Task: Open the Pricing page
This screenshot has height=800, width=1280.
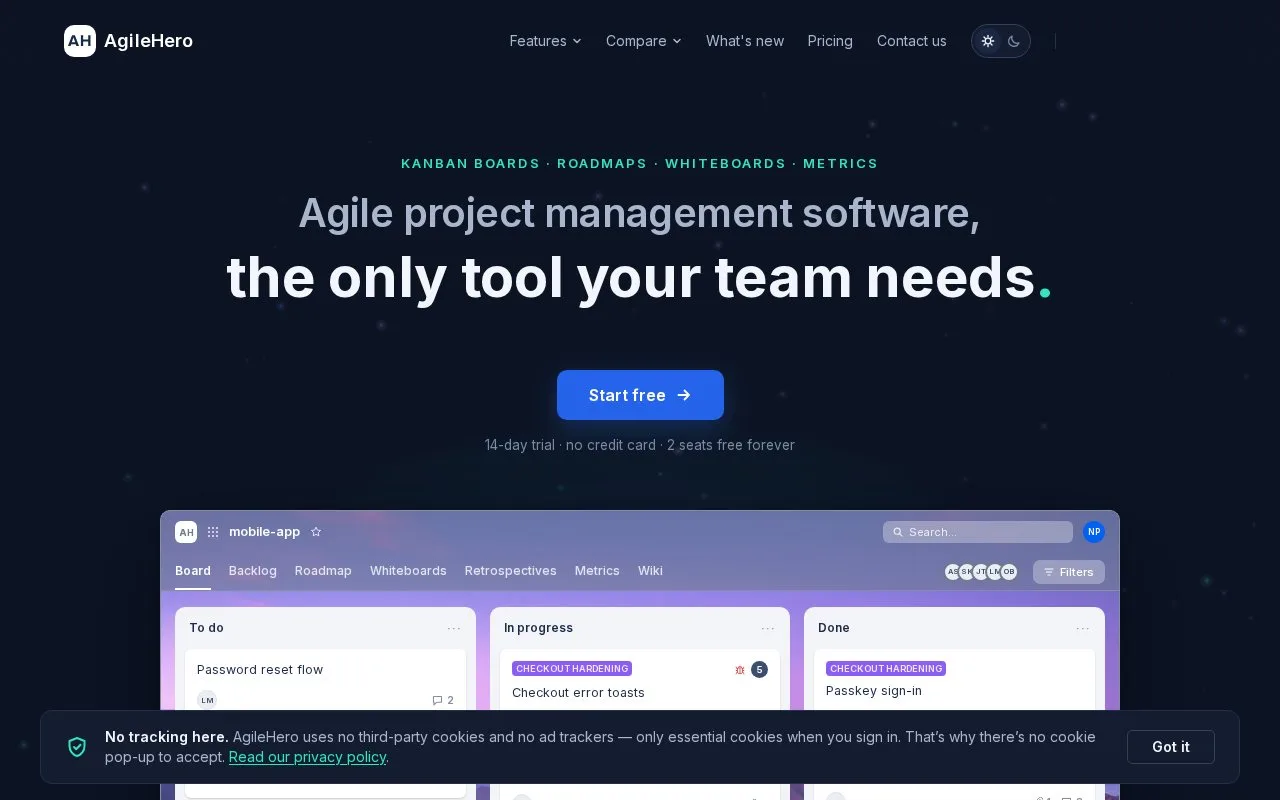Action: [x=830, y=41]
